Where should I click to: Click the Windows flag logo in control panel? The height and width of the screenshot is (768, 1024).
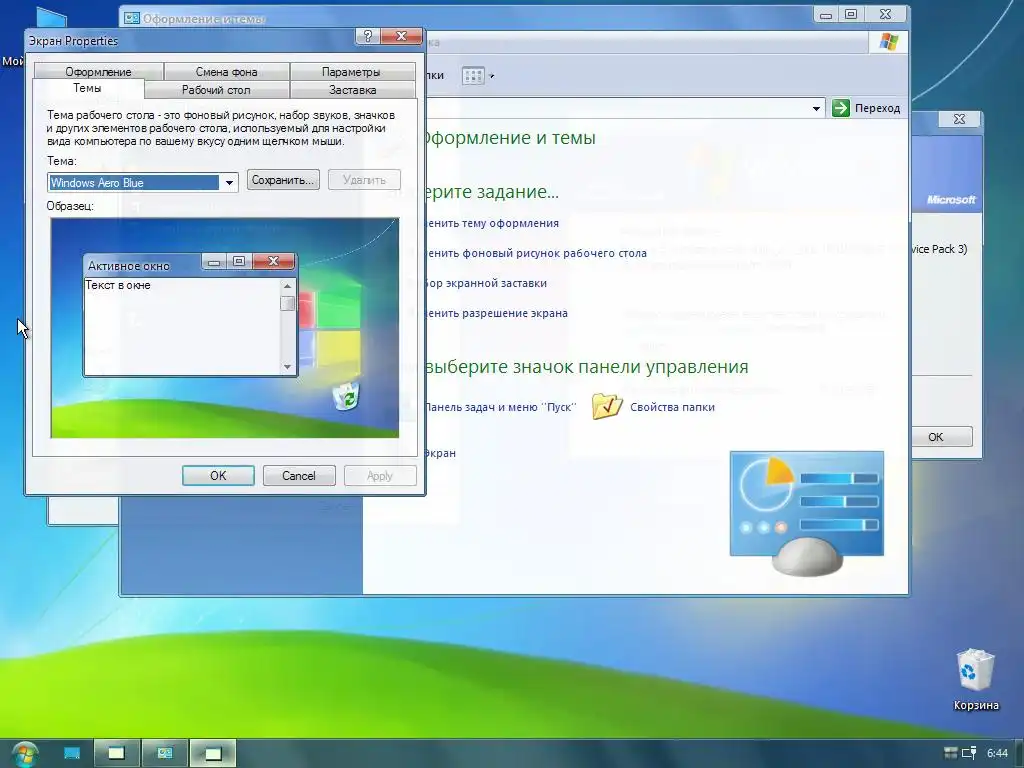[x=888, y=42]
